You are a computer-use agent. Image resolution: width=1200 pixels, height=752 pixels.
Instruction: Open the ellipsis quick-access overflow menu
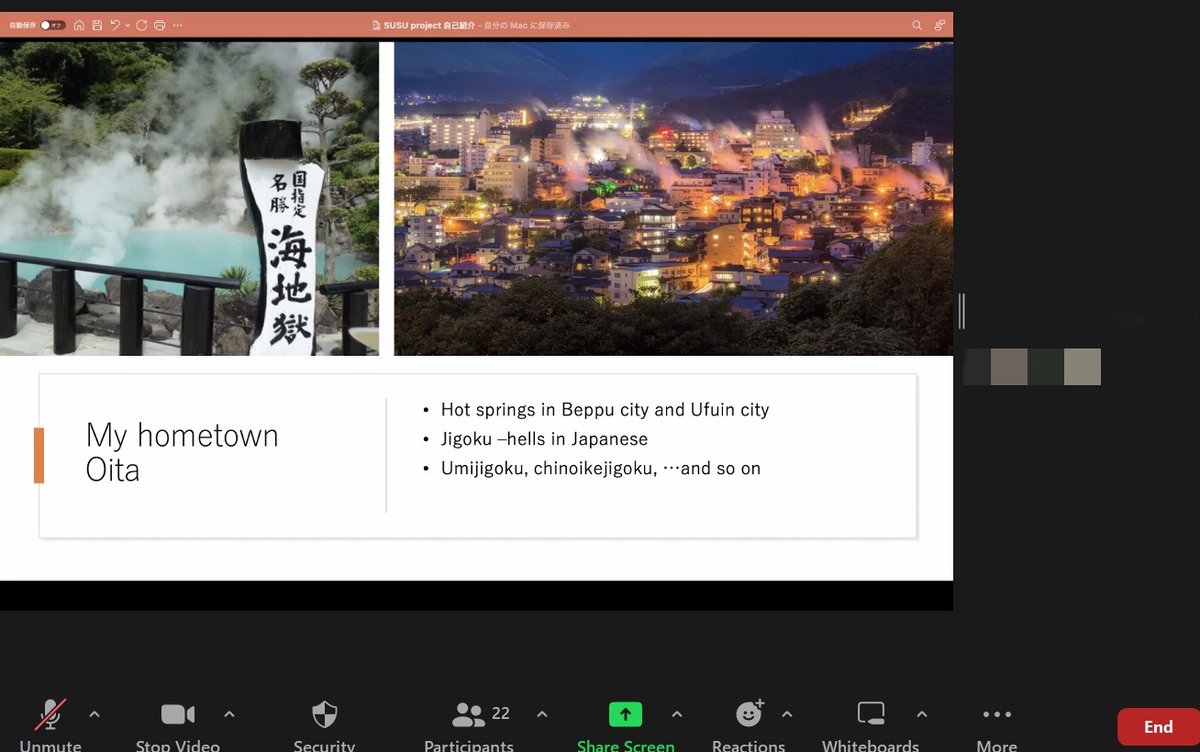point(177,25)
